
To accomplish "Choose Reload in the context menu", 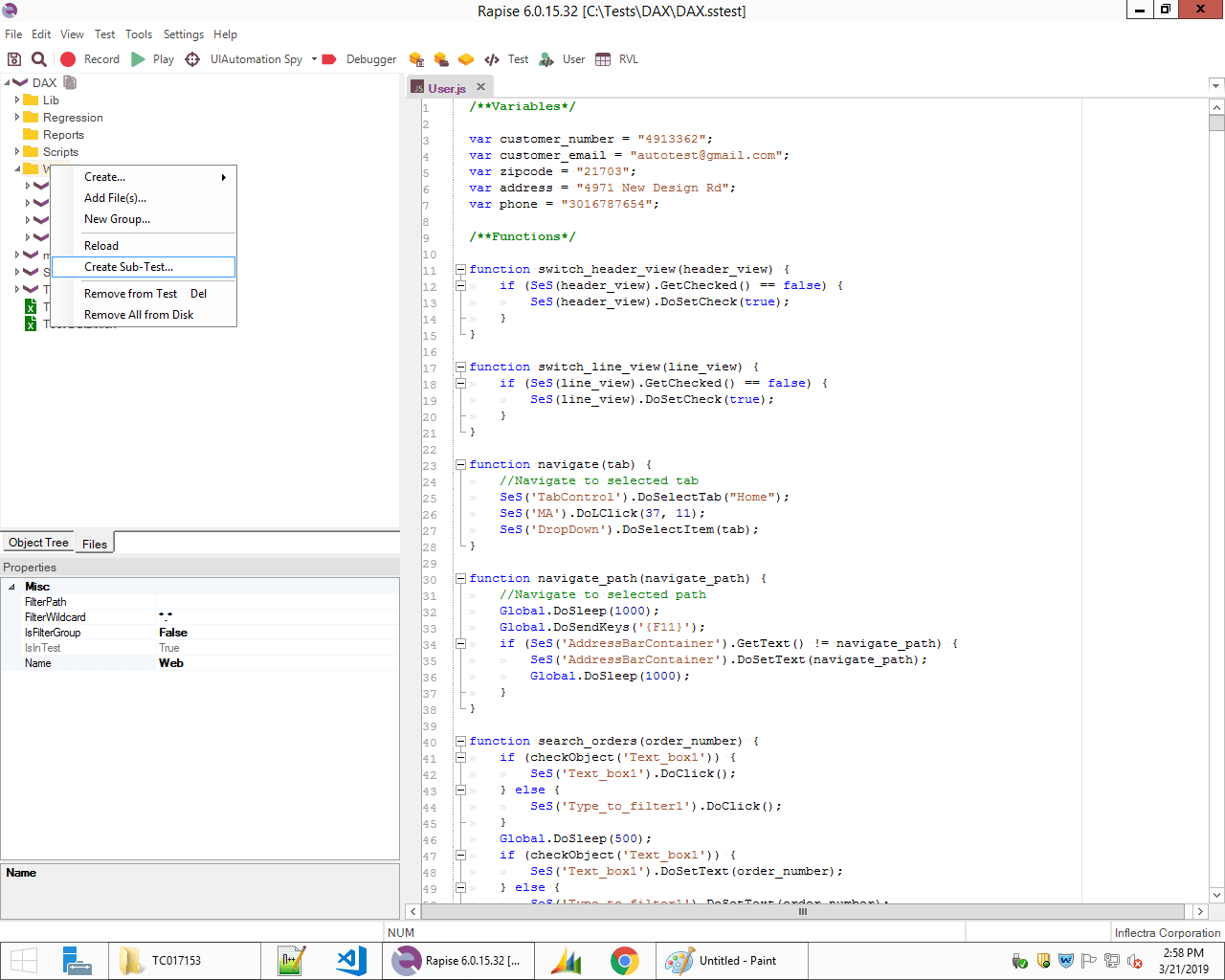I will (144, 246).
